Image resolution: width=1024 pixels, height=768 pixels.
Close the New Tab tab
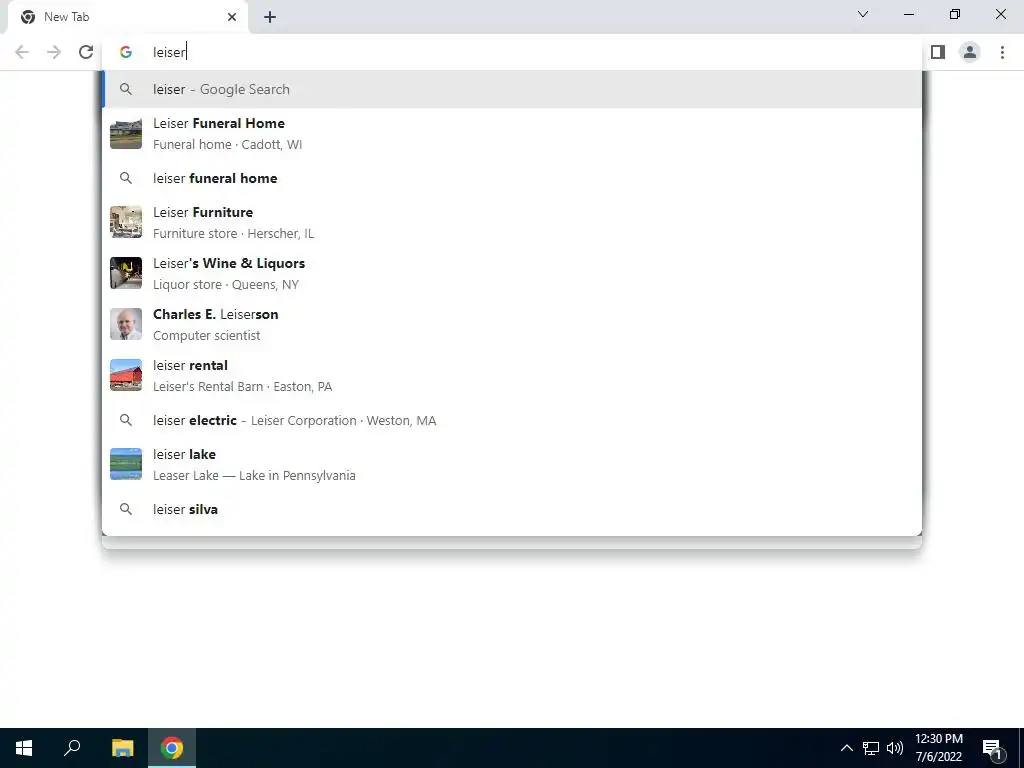(x=232, y=17)
